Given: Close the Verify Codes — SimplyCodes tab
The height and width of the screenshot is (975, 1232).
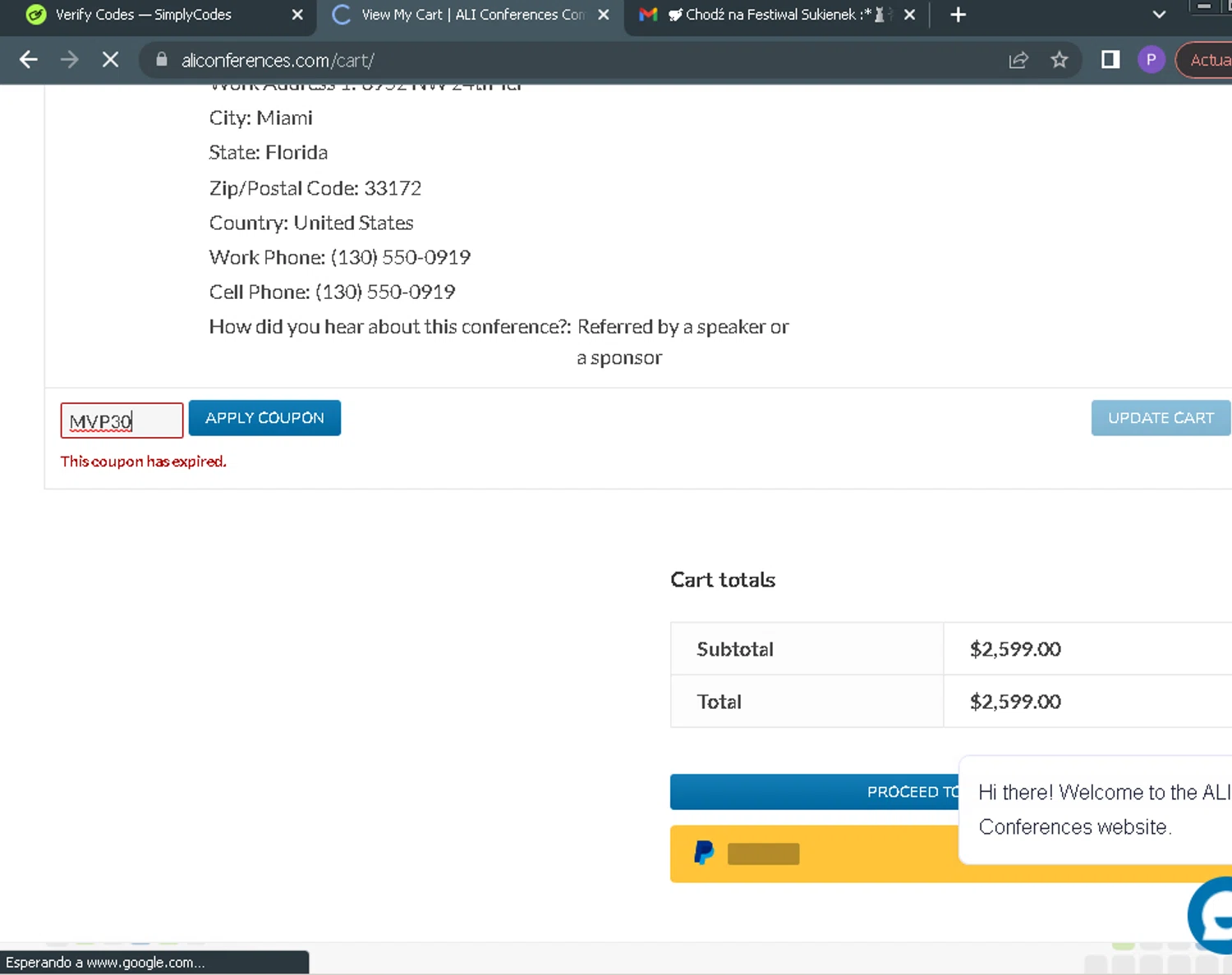Looking at the screenshot, I should coord(297,15).
